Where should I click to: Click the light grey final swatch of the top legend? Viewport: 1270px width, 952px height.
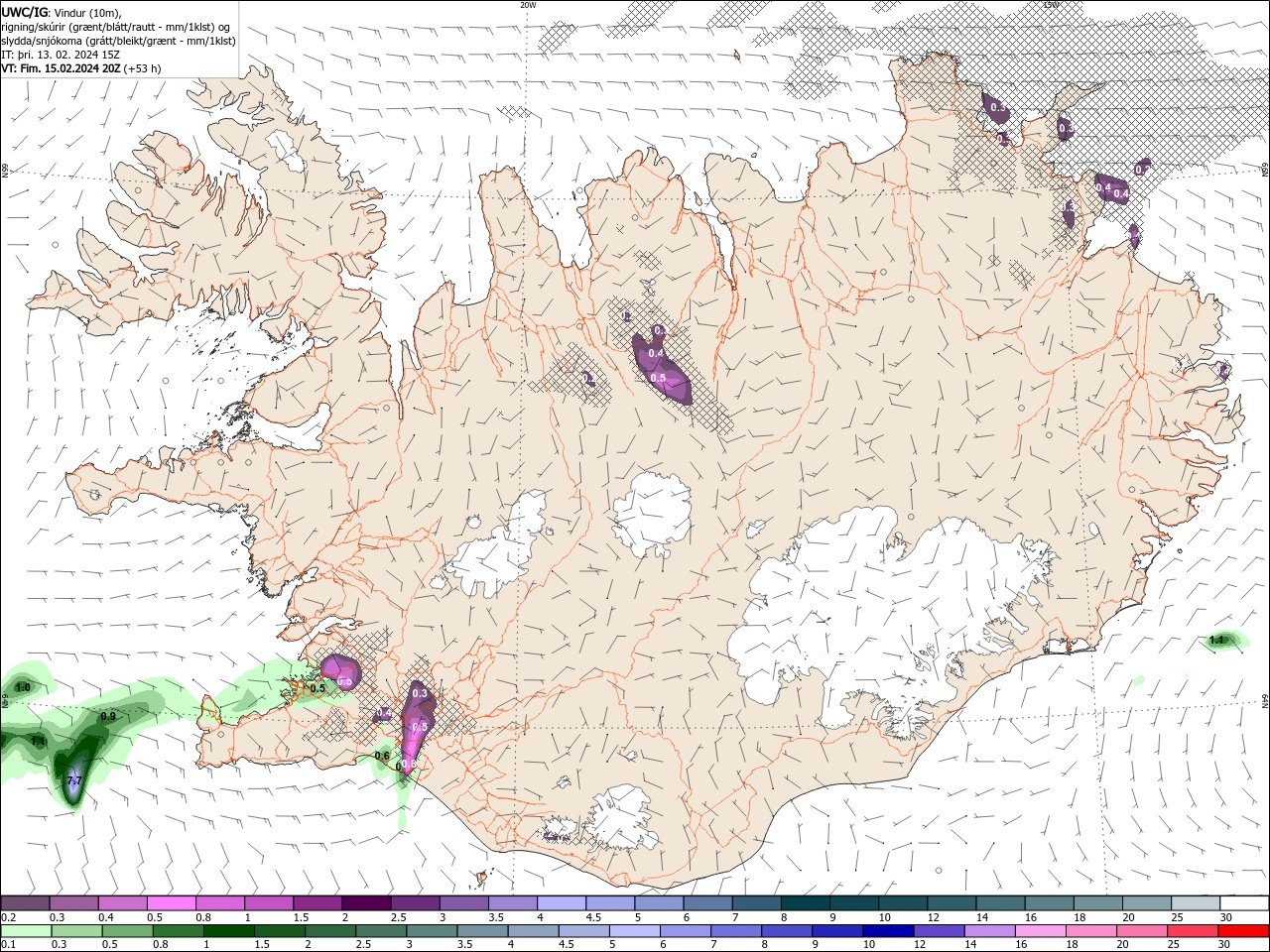coord(1195,903)
